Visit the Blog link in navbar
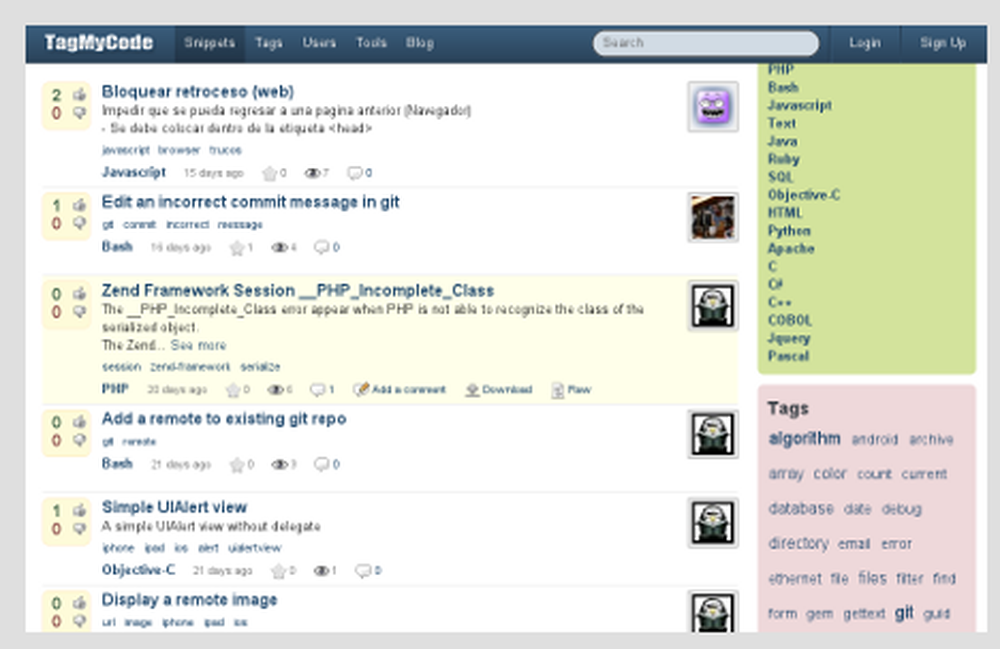This screenshot has height=649, width=1000. click(420, 43)
